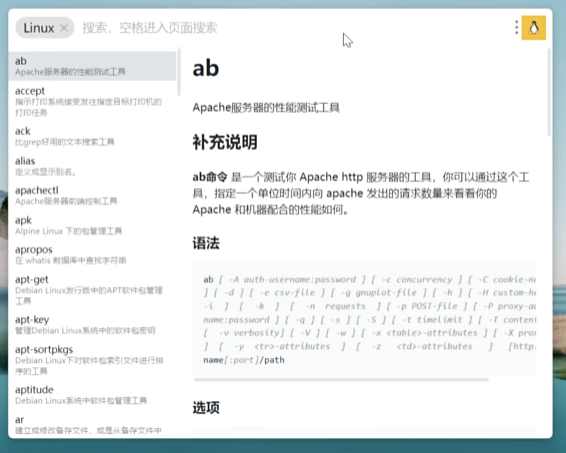This screenshot has height=453, width=566.
Task: Click the 选项 heading
Action: coord(206,408)
